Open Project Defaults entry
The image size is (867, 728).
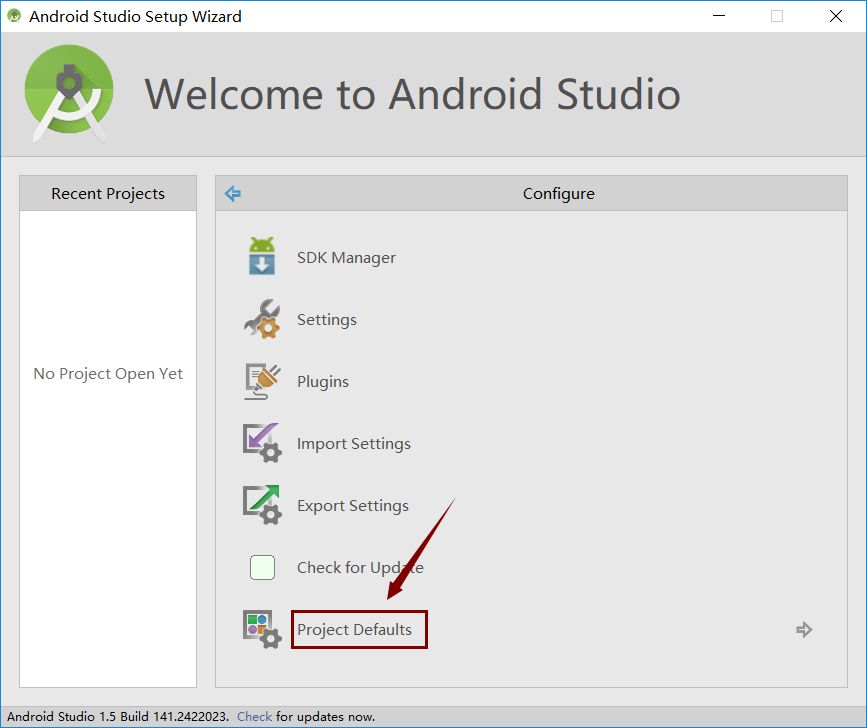354,630
